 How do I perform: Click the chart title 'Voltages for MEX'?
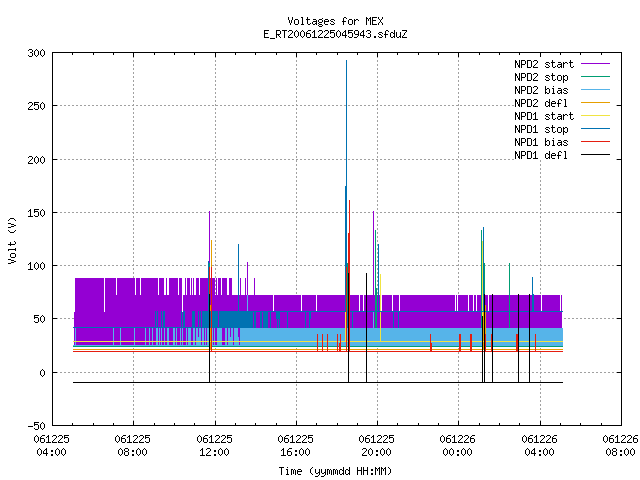click(335, 21)
